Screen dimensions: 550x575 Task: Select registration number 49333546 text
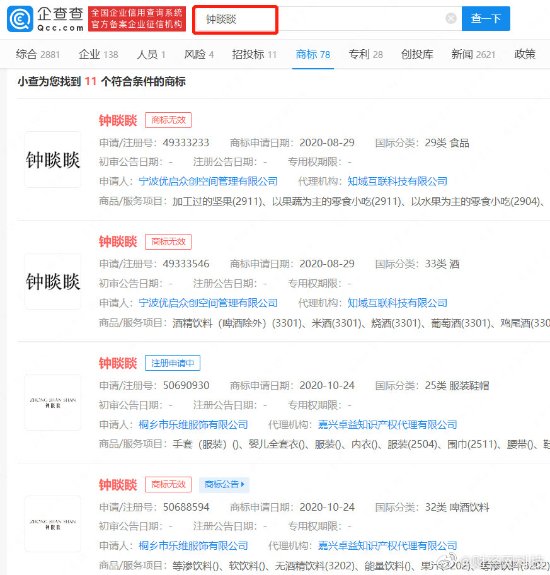point(186,264)
